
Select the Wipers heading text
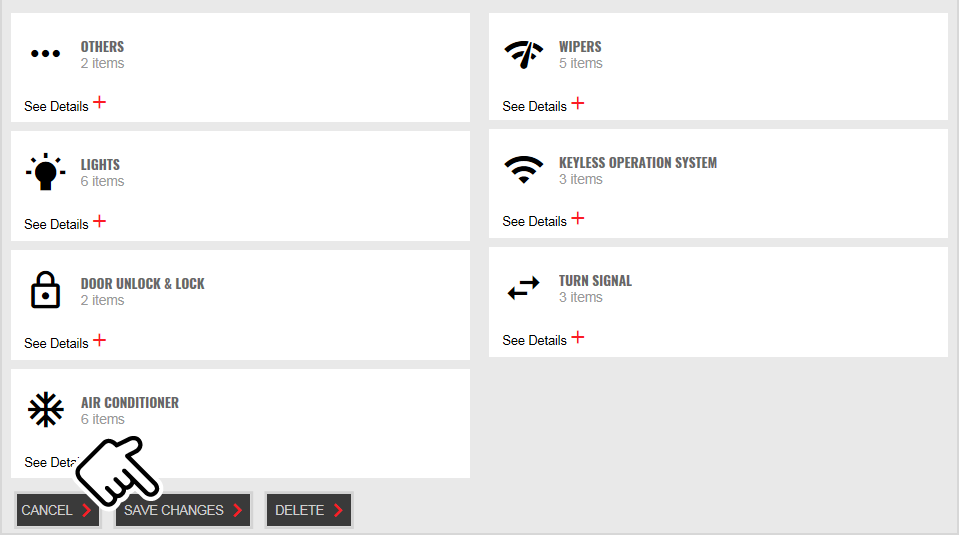580,46
